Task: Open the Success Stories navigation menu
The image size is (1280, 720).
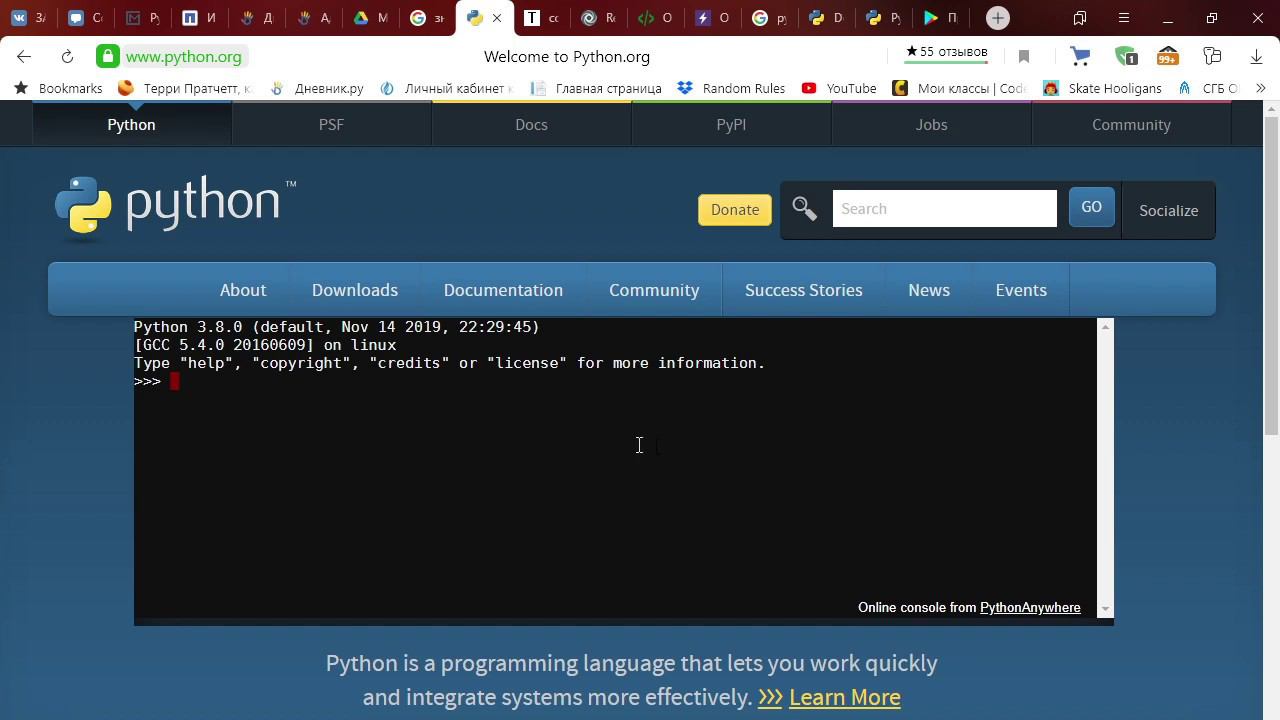Action: [x=804, y=290]
